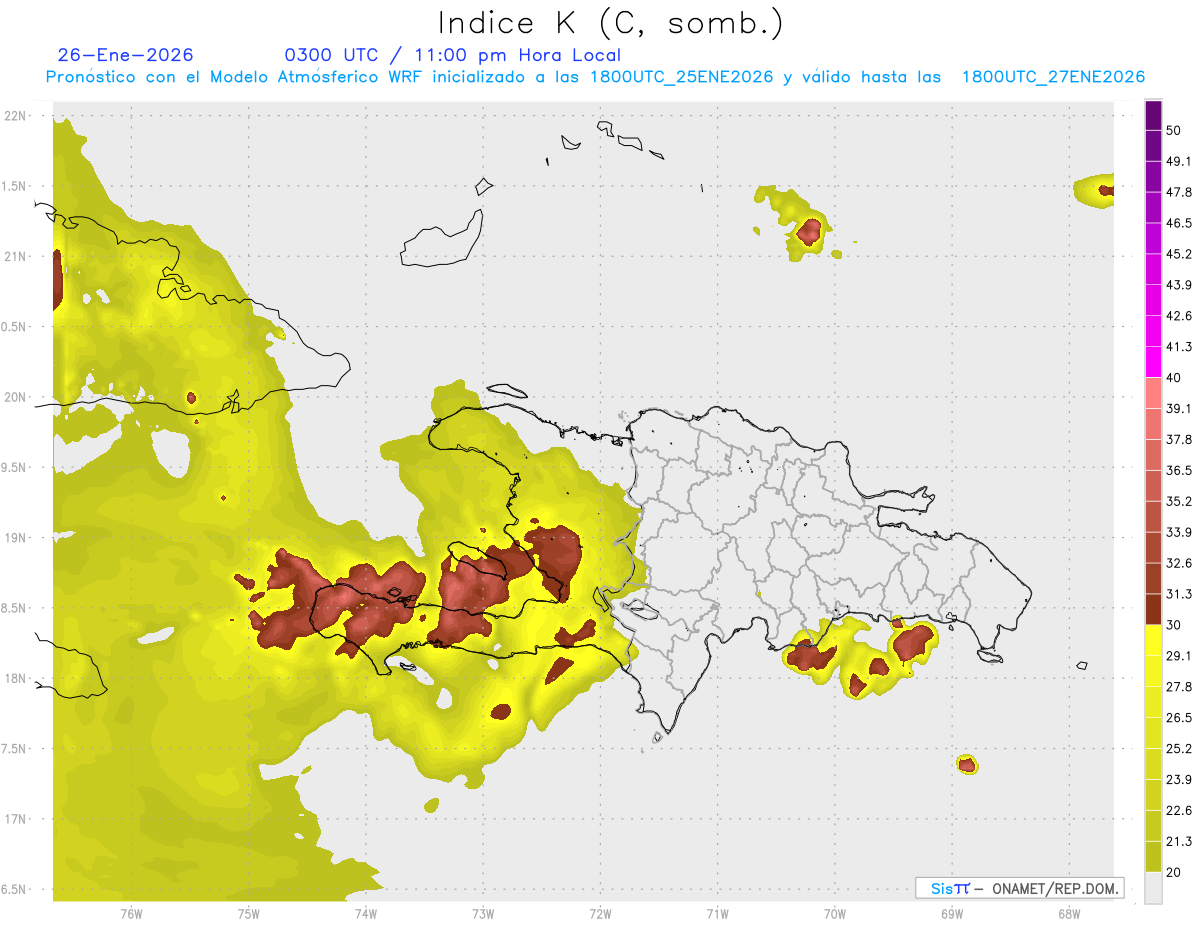The image size is (1200, 927).
Task: Click the 68W longitude label
Action: tap(1069, 914)
